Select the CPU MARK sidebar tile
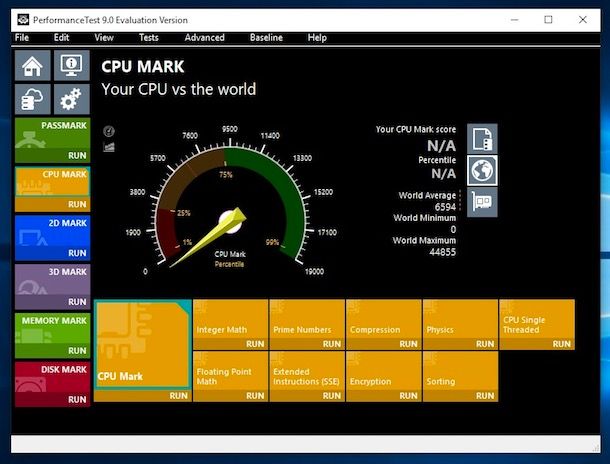This screenshot has height=464, width=610. tap(53, 182)
